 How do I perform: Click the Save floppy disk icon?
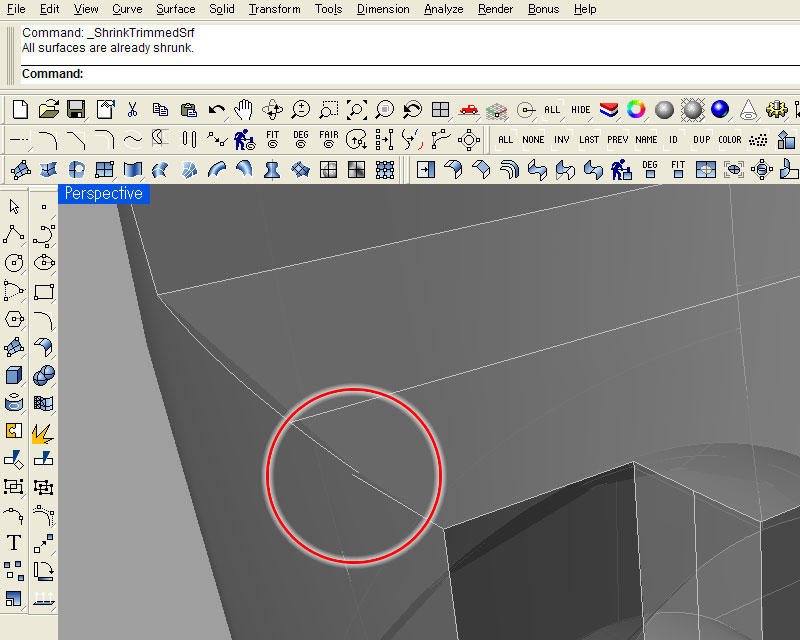[76, 109]
